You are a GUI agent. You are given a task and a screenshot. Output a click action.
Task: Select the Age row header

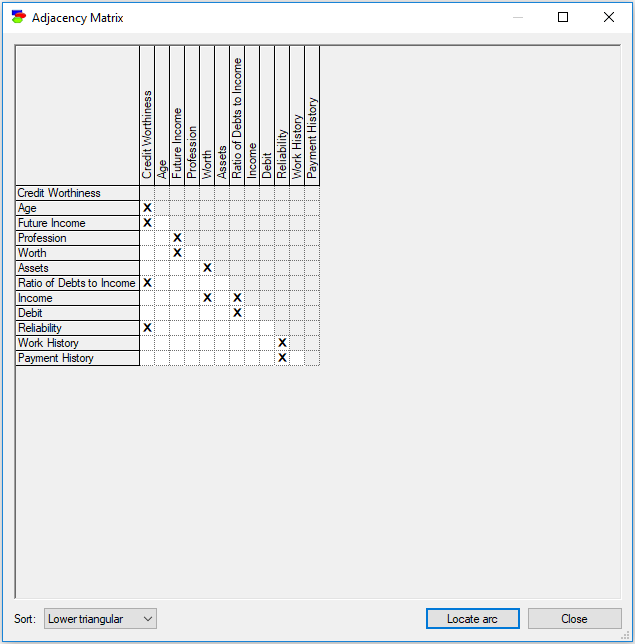pyautogui.click(x=78, y=208)
